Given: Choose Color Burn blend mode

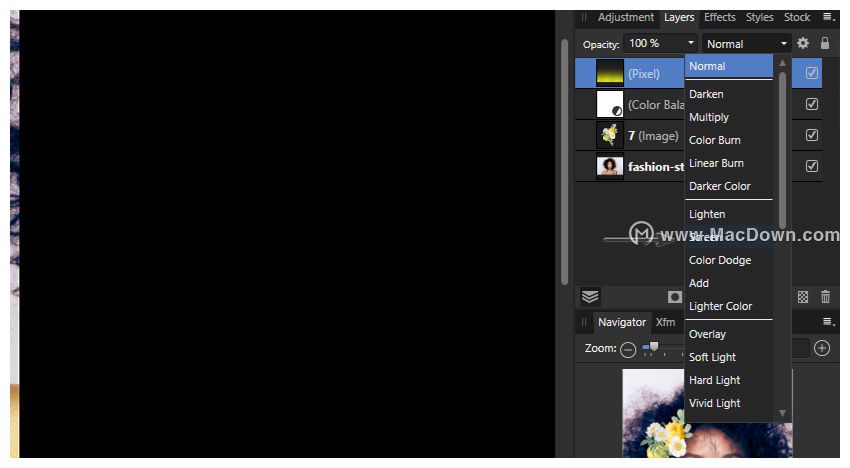Looking at the screenshot, I should (729, 140).
